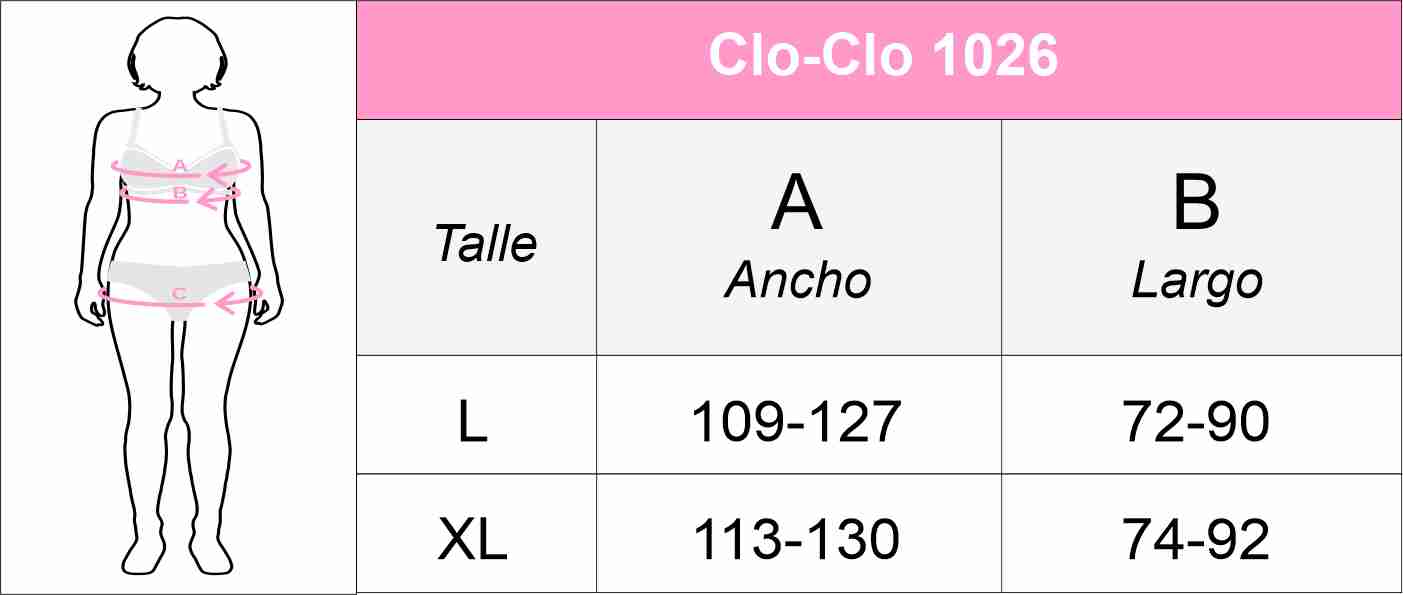Select the Clo-Clo 1026 title text

[x=882, y=57]
